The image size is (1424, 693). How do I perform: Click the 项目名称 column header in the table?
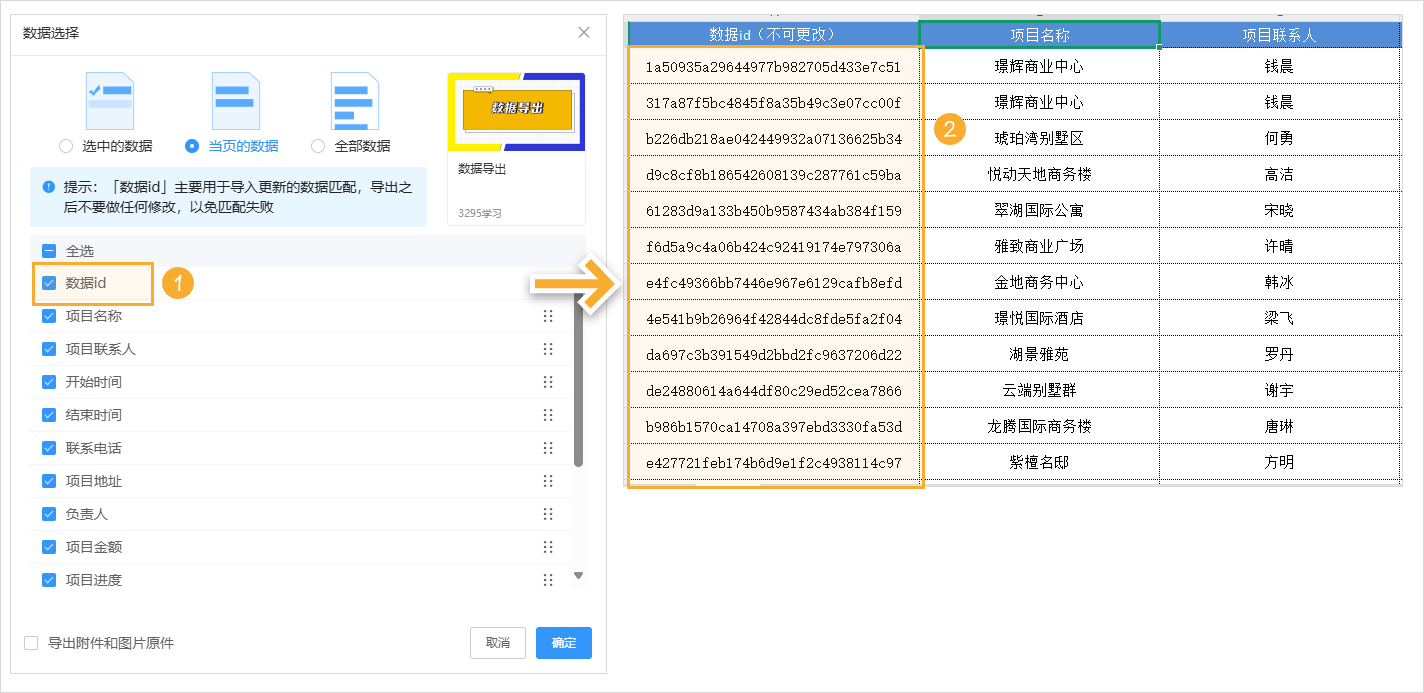click(1042, 33)
